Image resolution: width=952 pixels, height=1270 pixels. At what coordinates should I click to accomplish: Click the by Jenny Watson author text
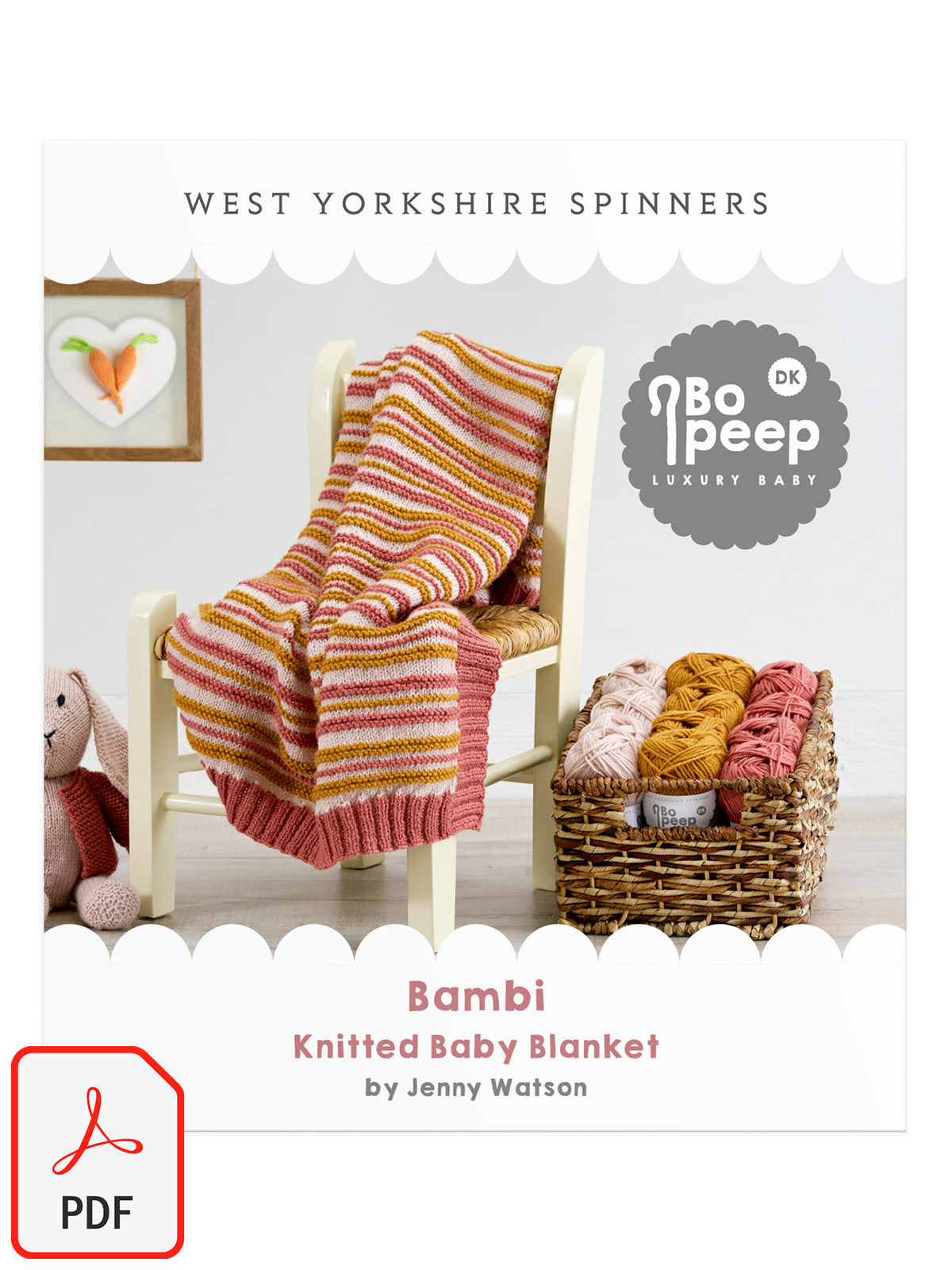point(477,1087)
